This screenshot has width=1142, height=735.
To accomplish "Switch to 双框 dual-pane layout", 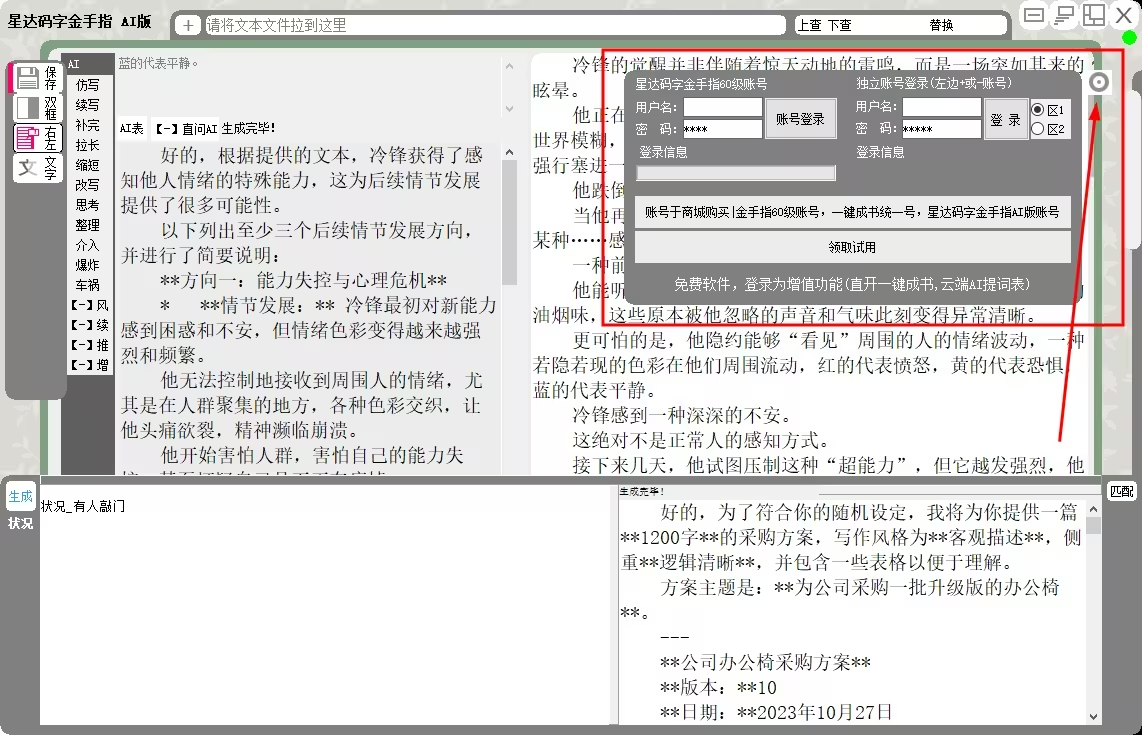I will pos(36,108).
